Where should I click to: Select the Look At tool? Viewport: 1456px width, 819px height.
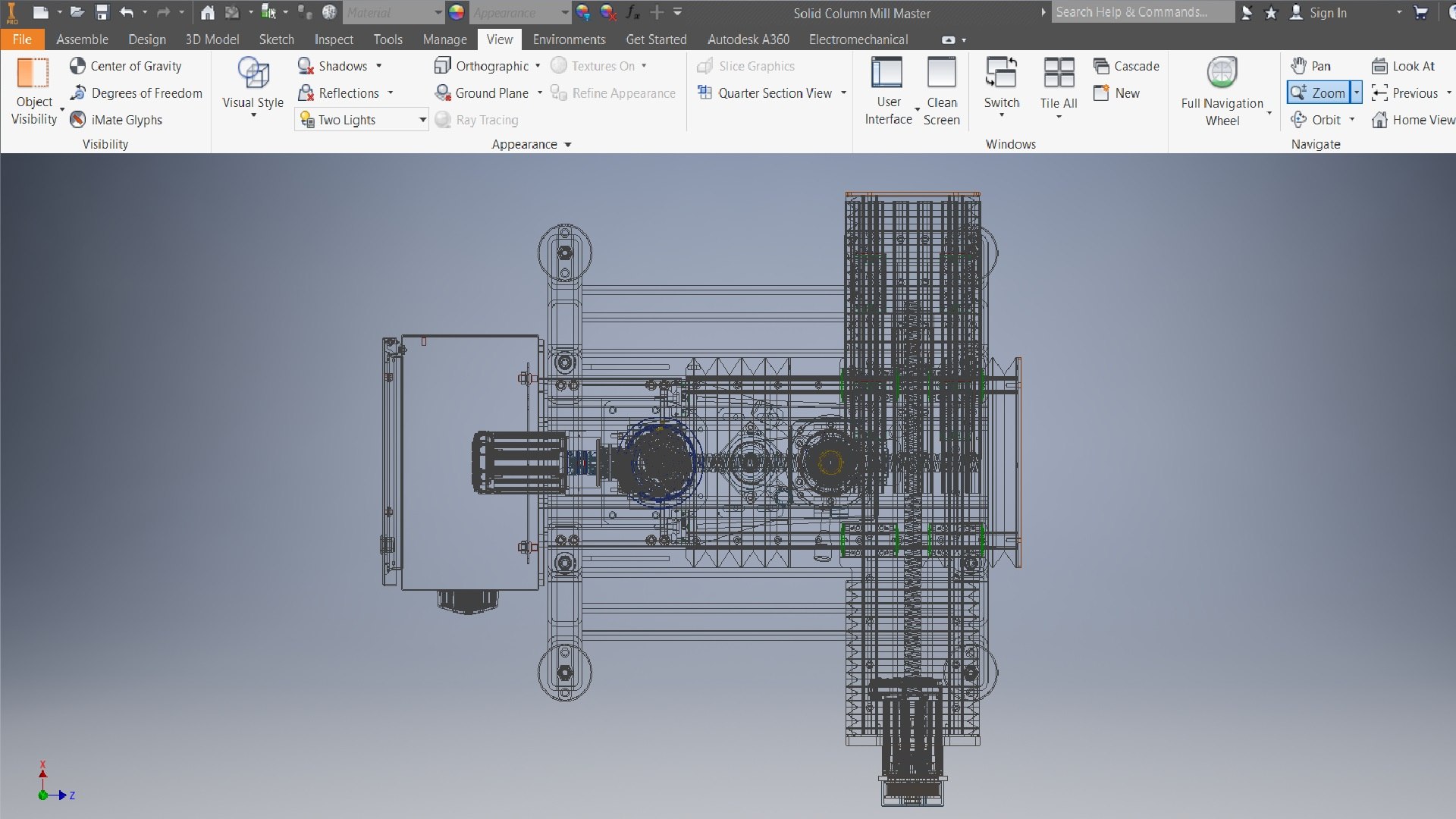[x=1404, y=66]
